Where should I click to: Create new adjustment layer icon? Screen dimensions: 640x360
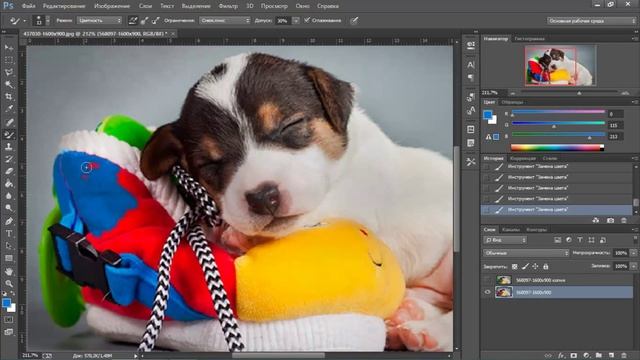click(x=586, y=356)
